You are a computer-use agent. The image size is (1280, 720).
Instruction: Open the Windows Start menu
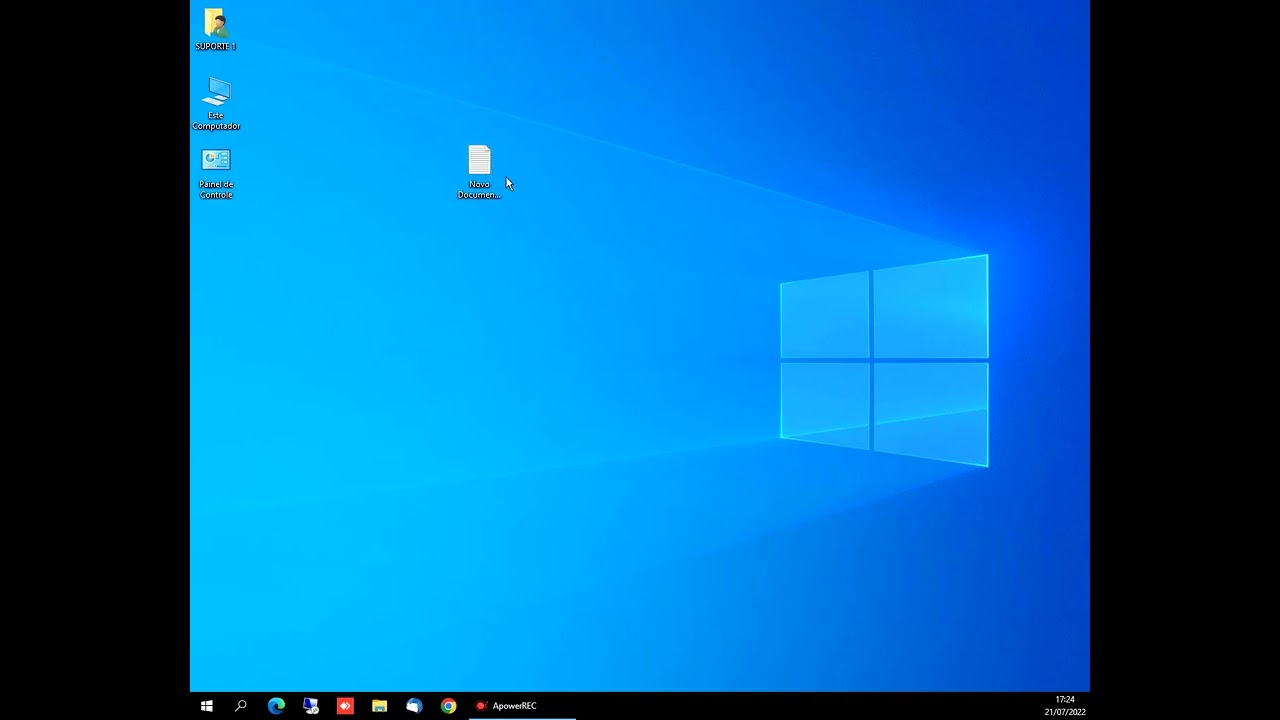207,706
